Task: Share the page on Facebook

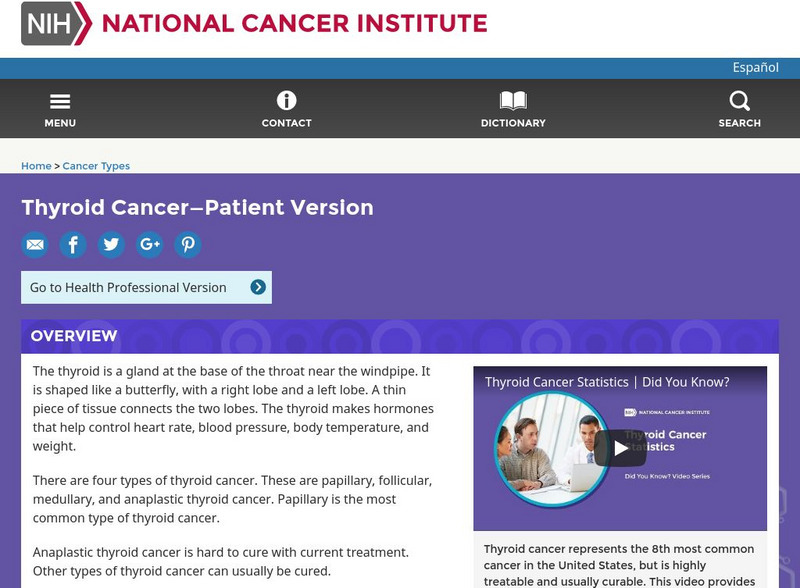Action: point(73,244)
